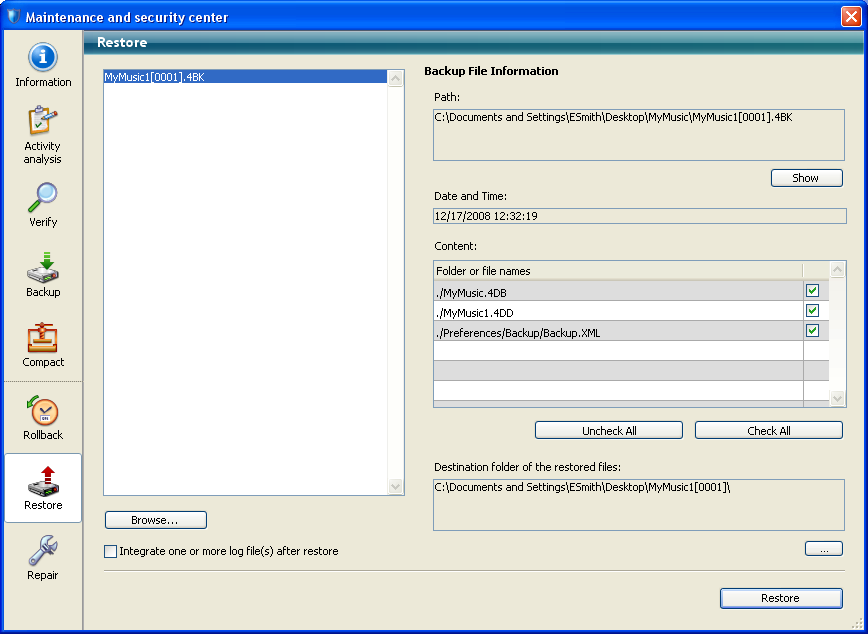This screenshot has width=868, height=634.
Task: Uncheck the ./MyMusic.4DB file checkbox
Action: (813, 291)
